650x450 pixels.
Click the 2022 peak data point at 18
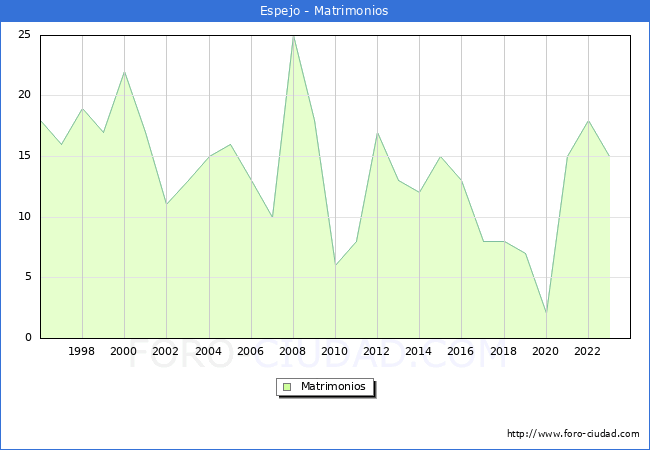pos(588,121)
